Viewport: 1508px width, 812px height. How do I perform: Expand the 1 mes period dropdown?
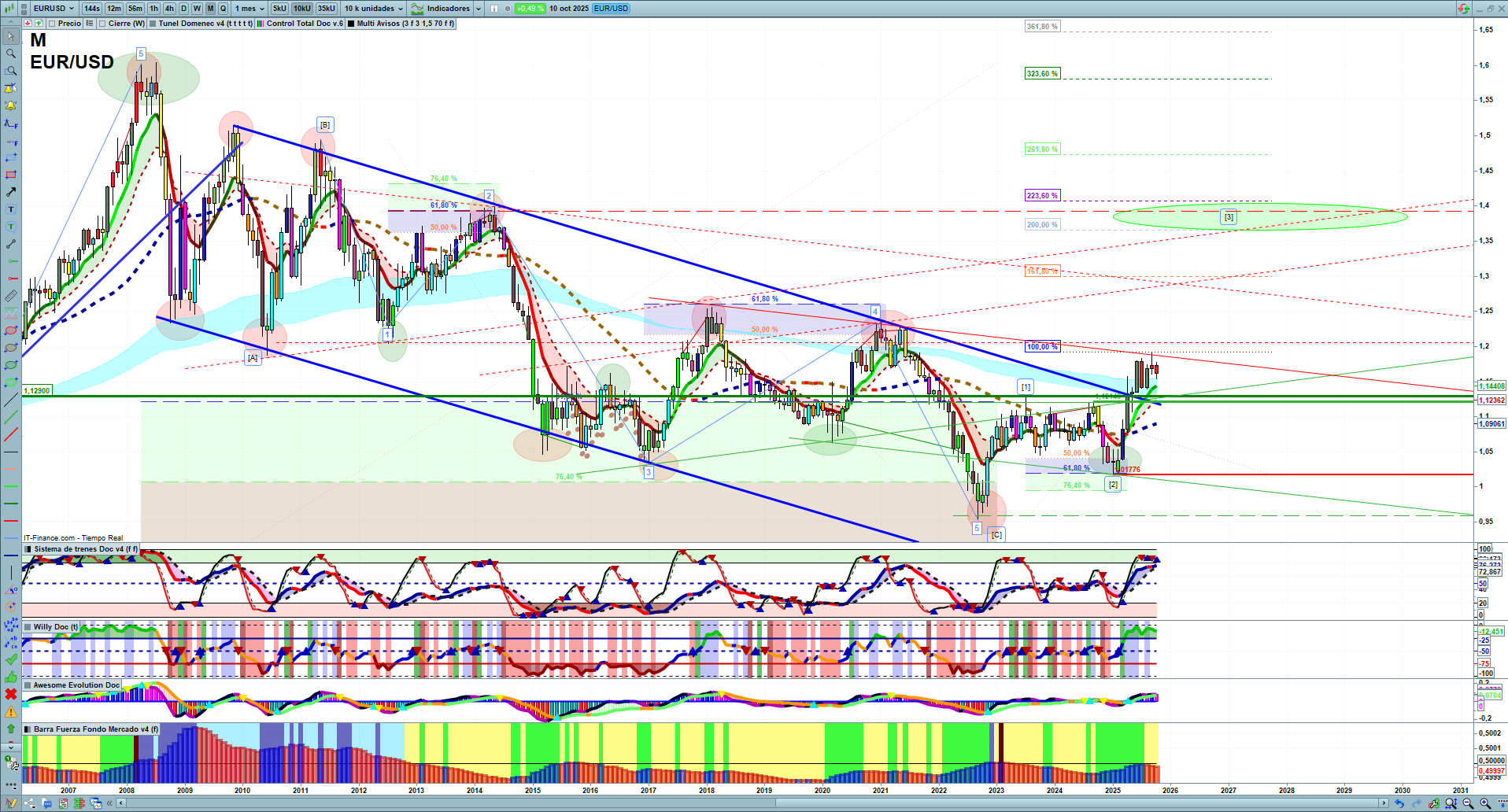pos(250,9)
